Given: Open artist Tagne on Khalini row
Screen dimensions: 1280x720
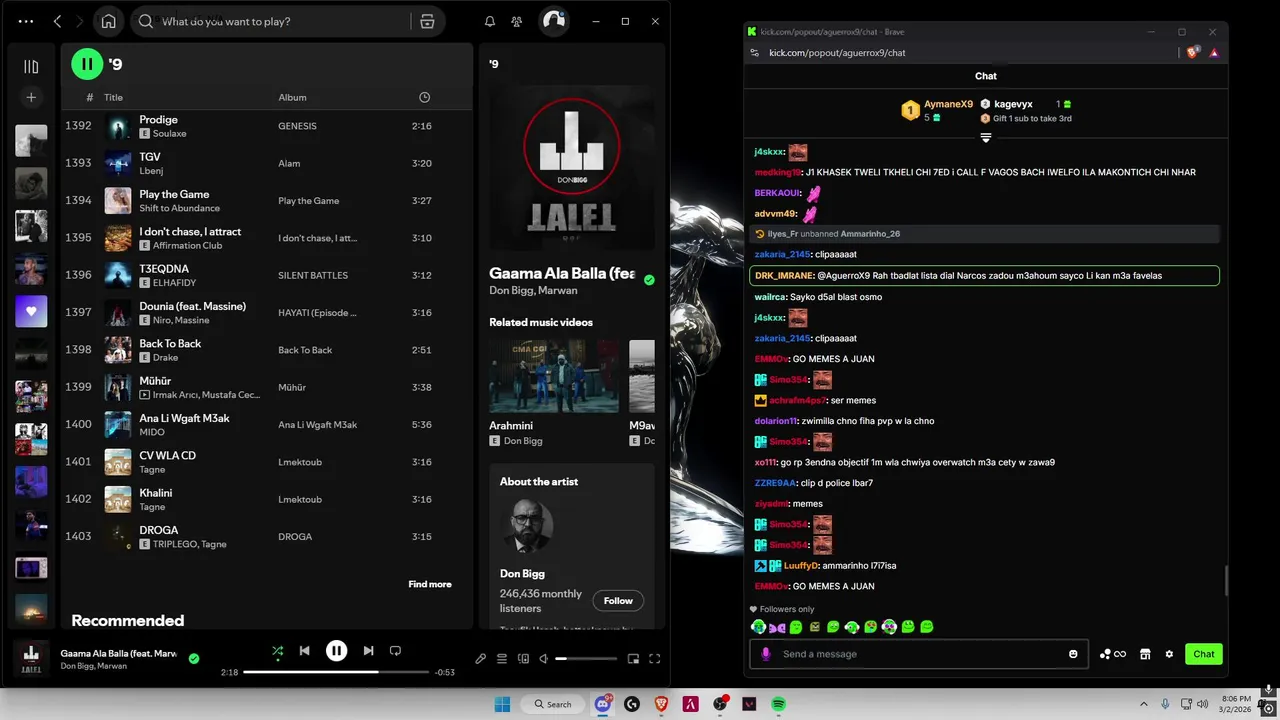Looking at the screenshot, I should point(152,507).
